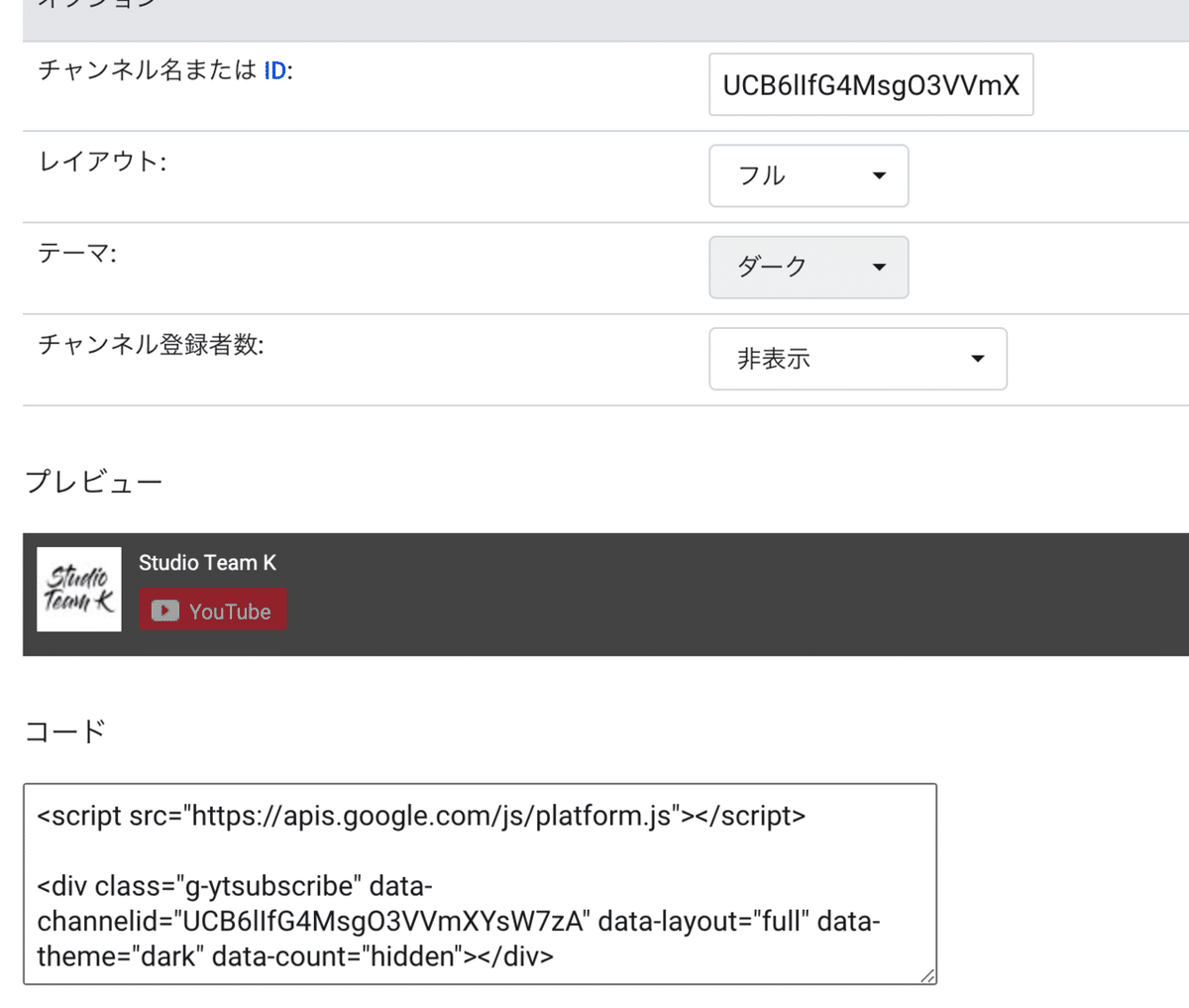Open the テーマ dropdown showing ダーク

coord(808,268)
